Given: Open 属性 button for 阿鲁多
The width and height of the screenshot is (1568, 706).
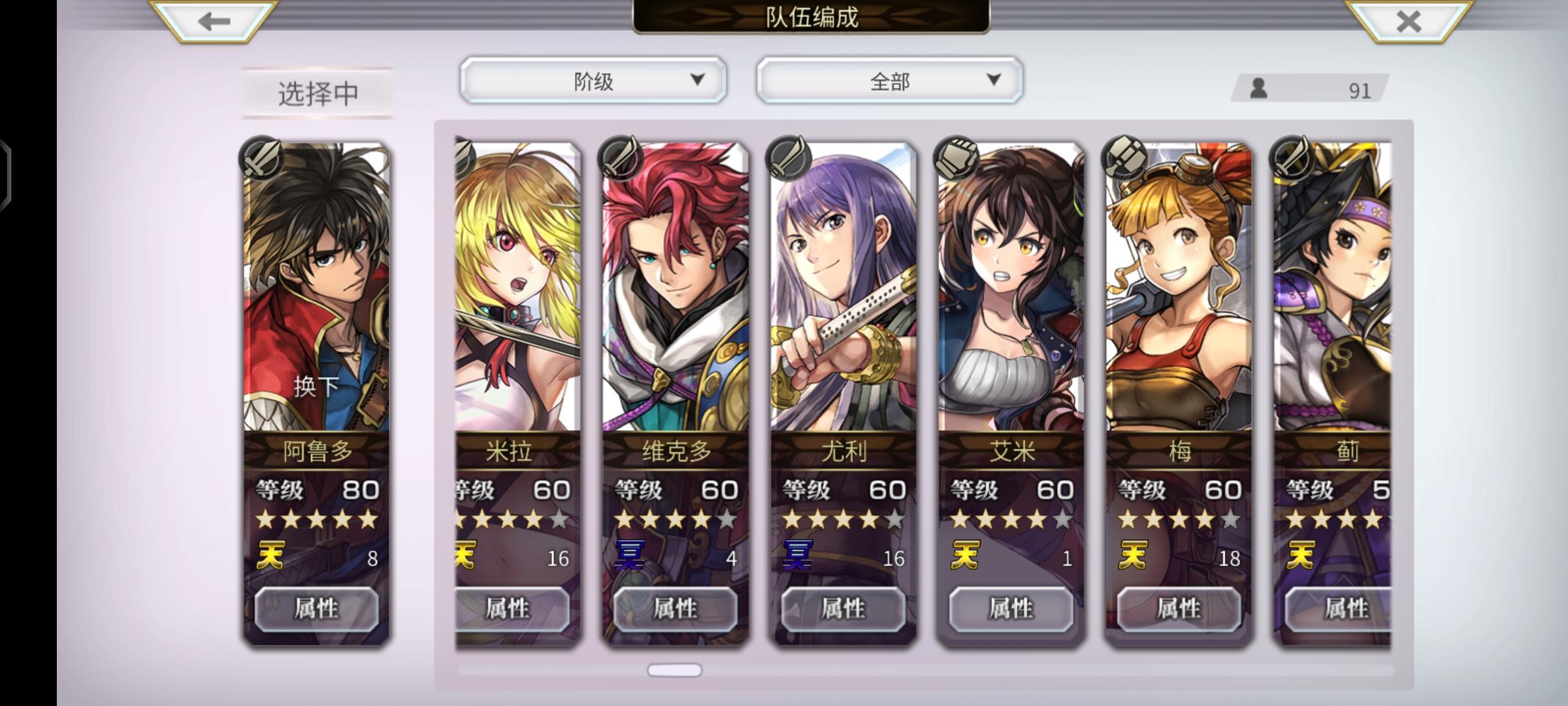Looking at the screenshot, I should click(x=316, y=609).
